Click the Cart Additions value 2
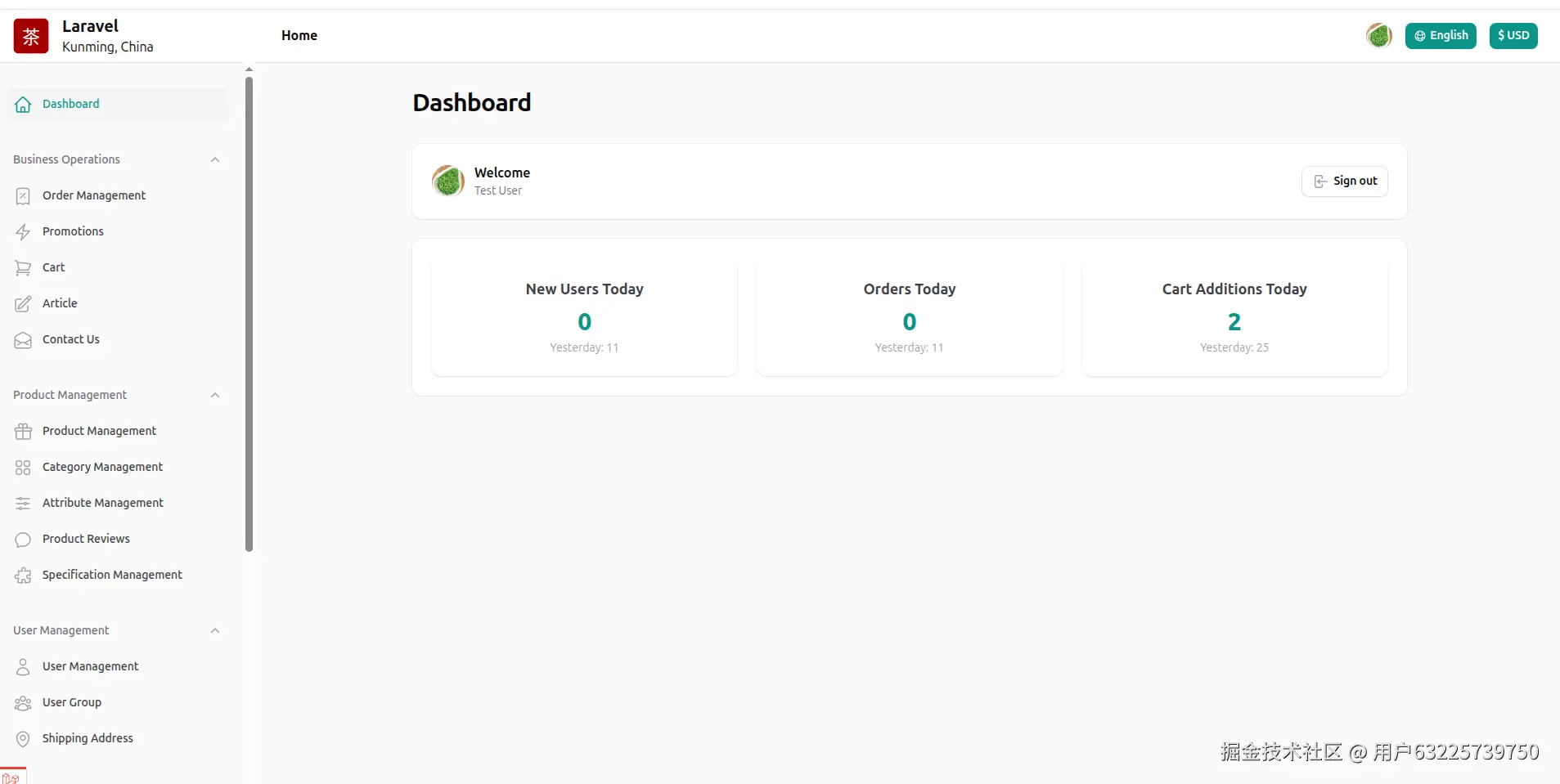The image size is (1560, 784). (1234, 322)
